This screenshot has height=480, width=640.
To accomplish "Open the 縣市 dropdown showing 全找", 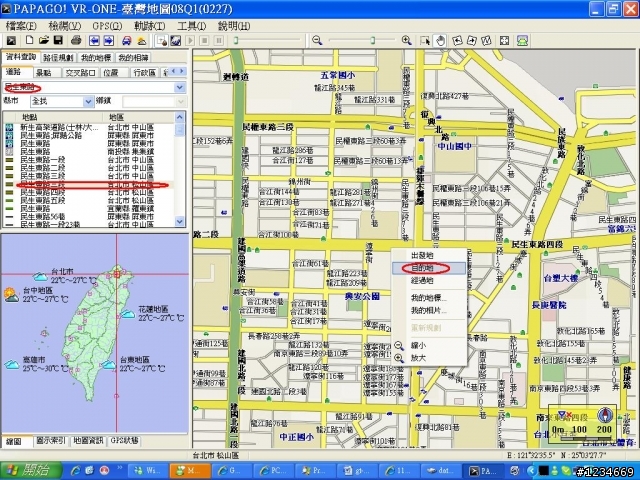I will (62, 101).
